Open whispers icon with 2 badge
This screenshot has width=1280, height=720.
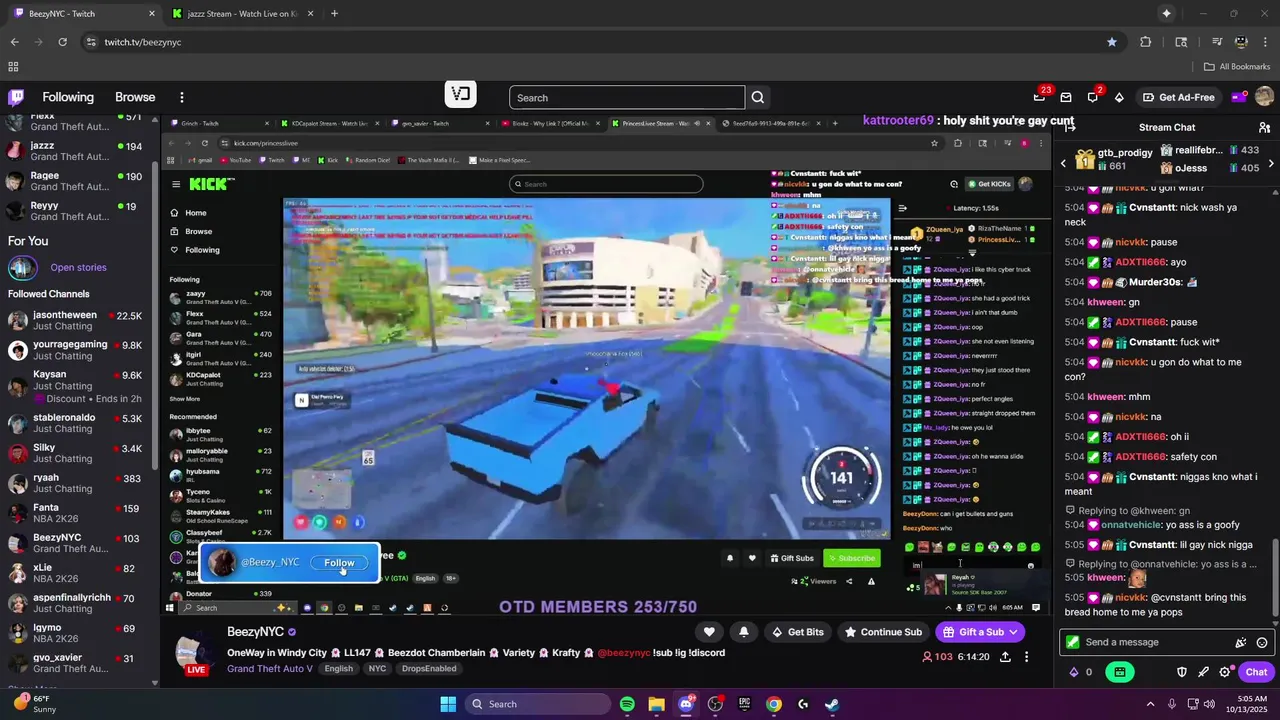pos(1093,97)
